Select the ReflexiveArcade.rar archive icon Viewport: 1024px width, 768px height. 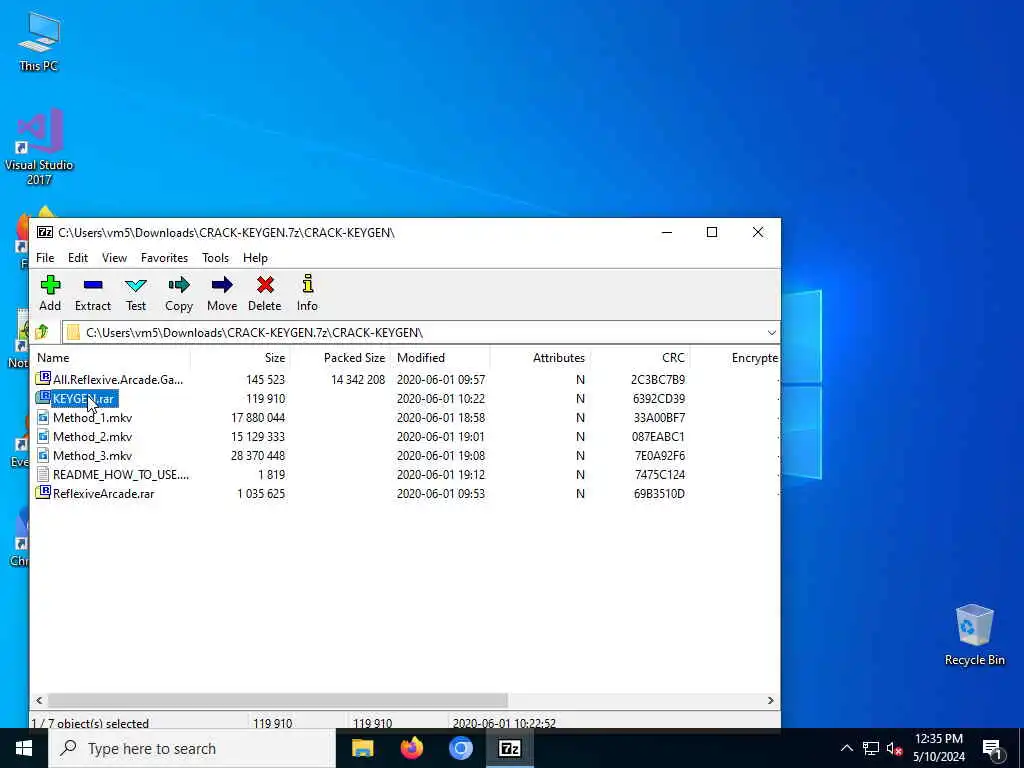(x=43, y=493)
